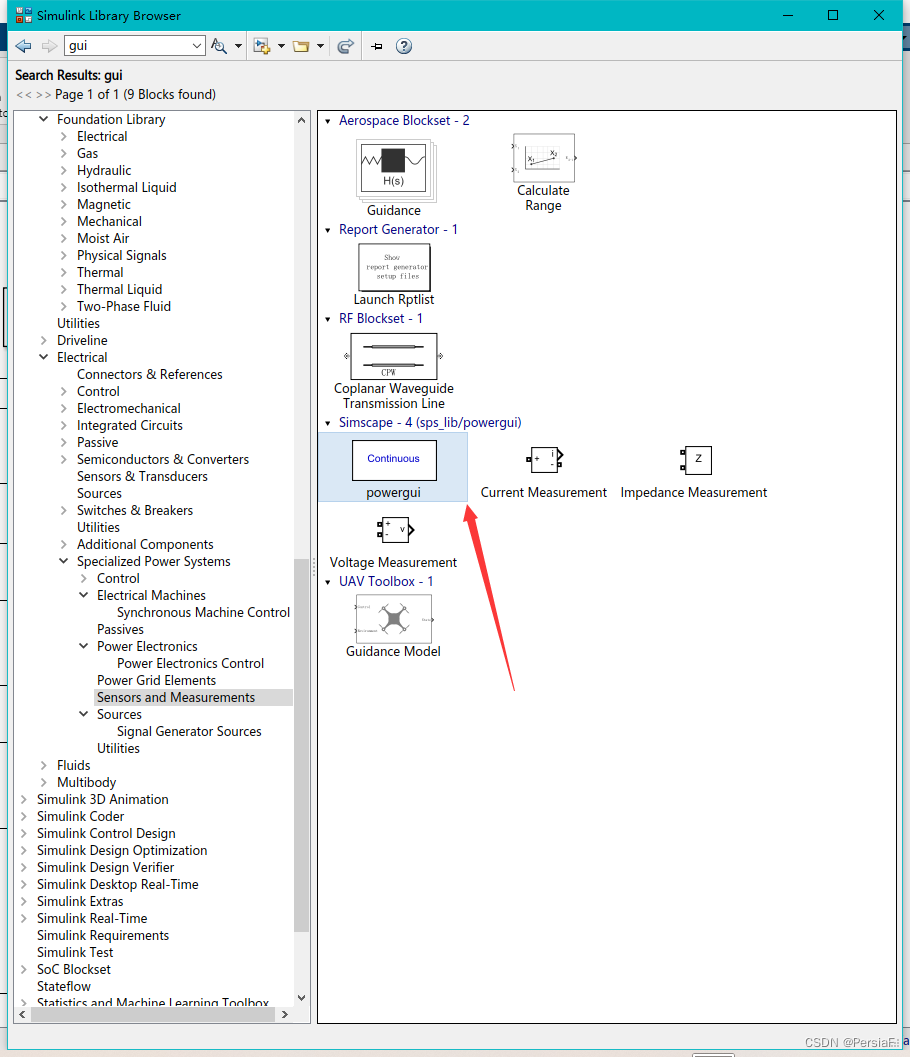
Task: Open new model dropdown arrow
Action: click(x=281, y=46)
